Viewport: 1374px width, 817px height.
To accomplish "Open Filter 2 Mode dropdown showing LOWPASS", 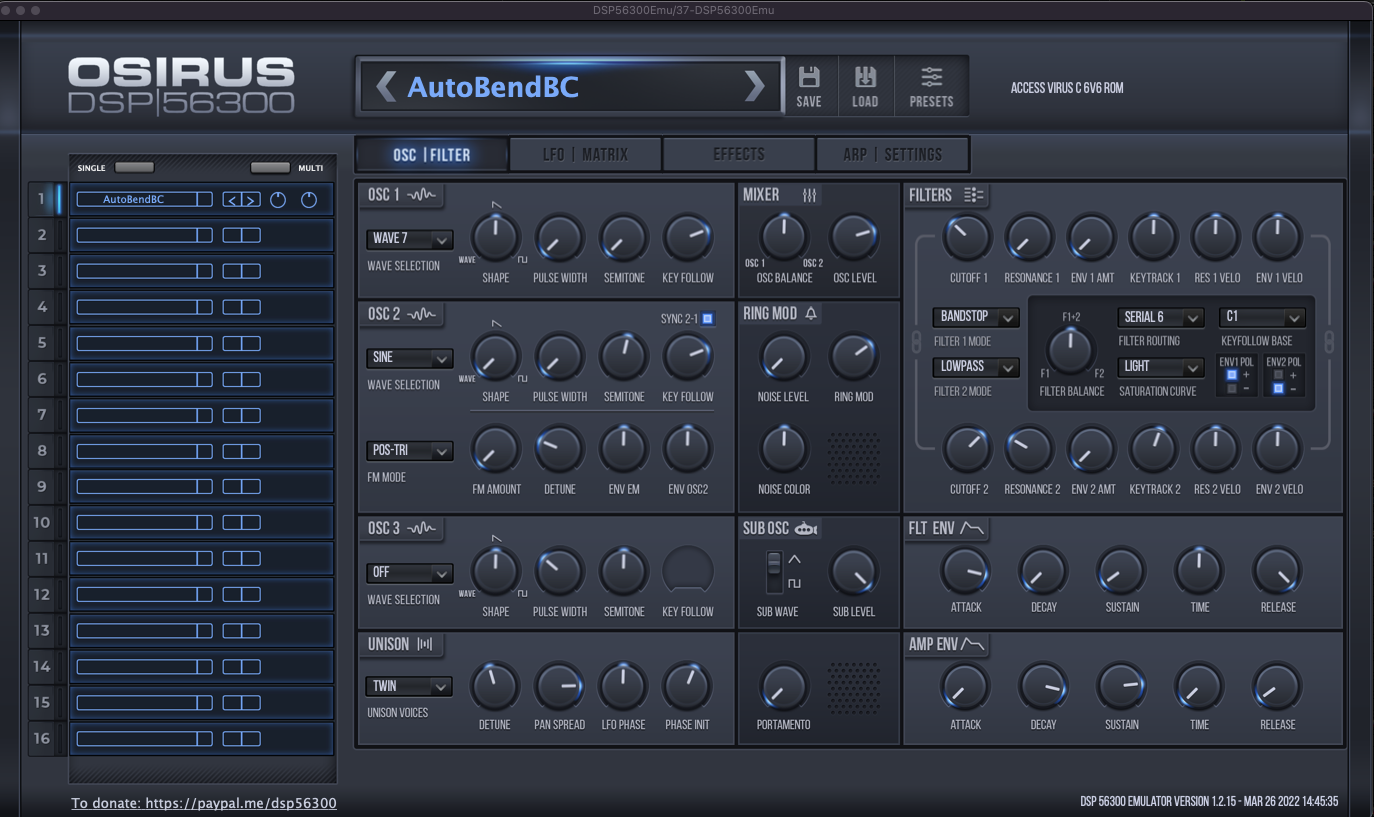I will (976, 367).
